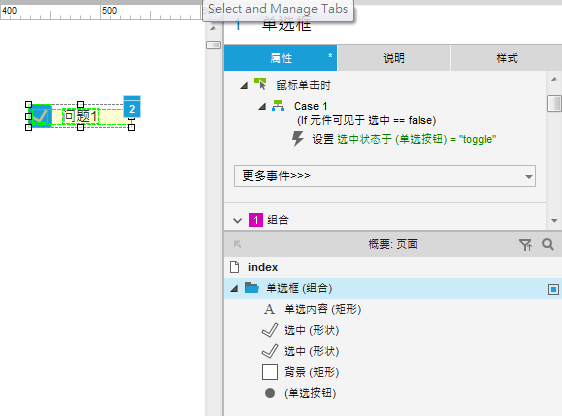
Task: Open the 样式 tab
Action: [x=506, y=58]
